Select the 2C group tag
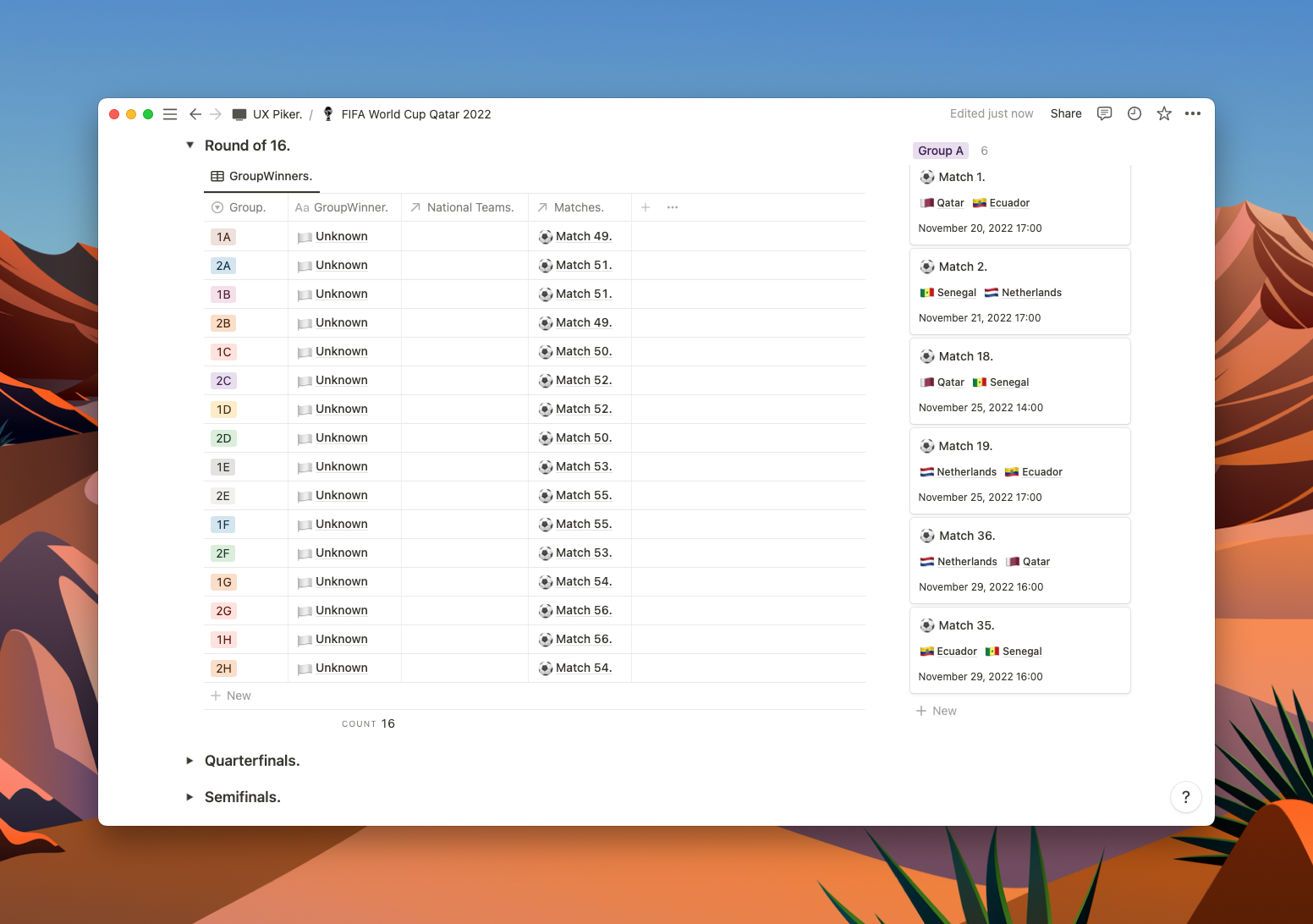Image resolution: width=1313 pixels, height=924 pixels. tap(223, 381)
